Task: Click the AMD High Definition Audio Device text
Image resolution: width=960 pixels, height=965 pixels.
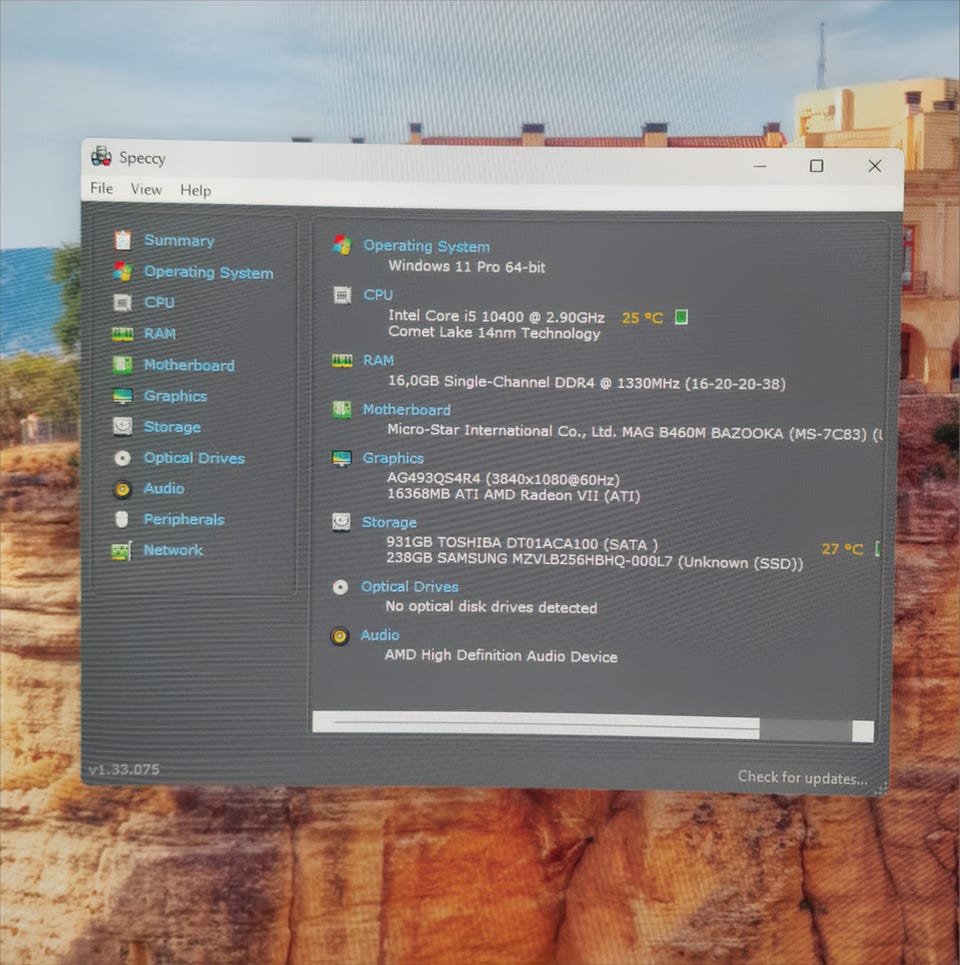Action: 501,655
